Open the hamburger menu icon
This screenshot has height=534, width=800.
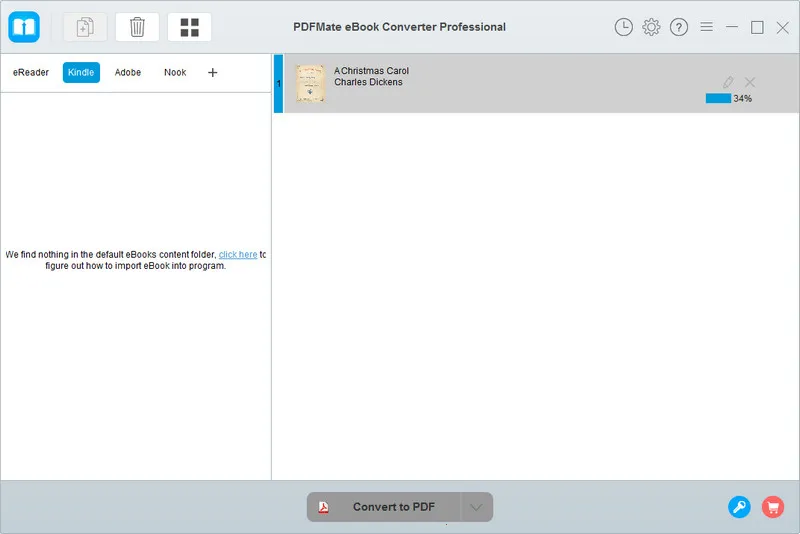706,27
